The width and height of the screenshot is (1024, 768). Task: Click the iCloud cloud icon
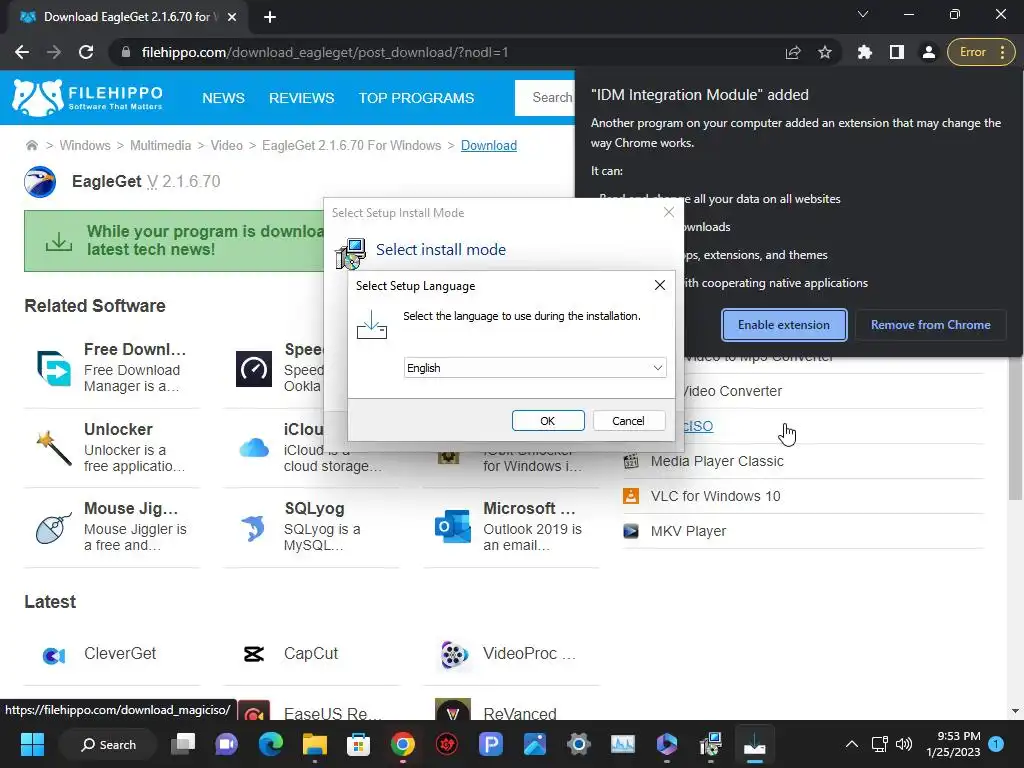tap(253, 448)
